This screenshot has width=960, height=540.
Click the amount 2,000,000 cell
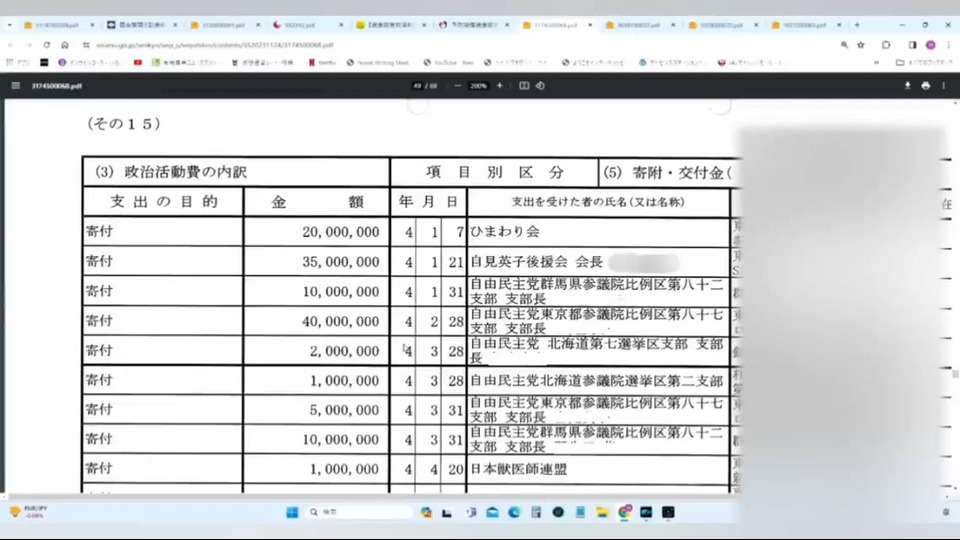point(316,351)
